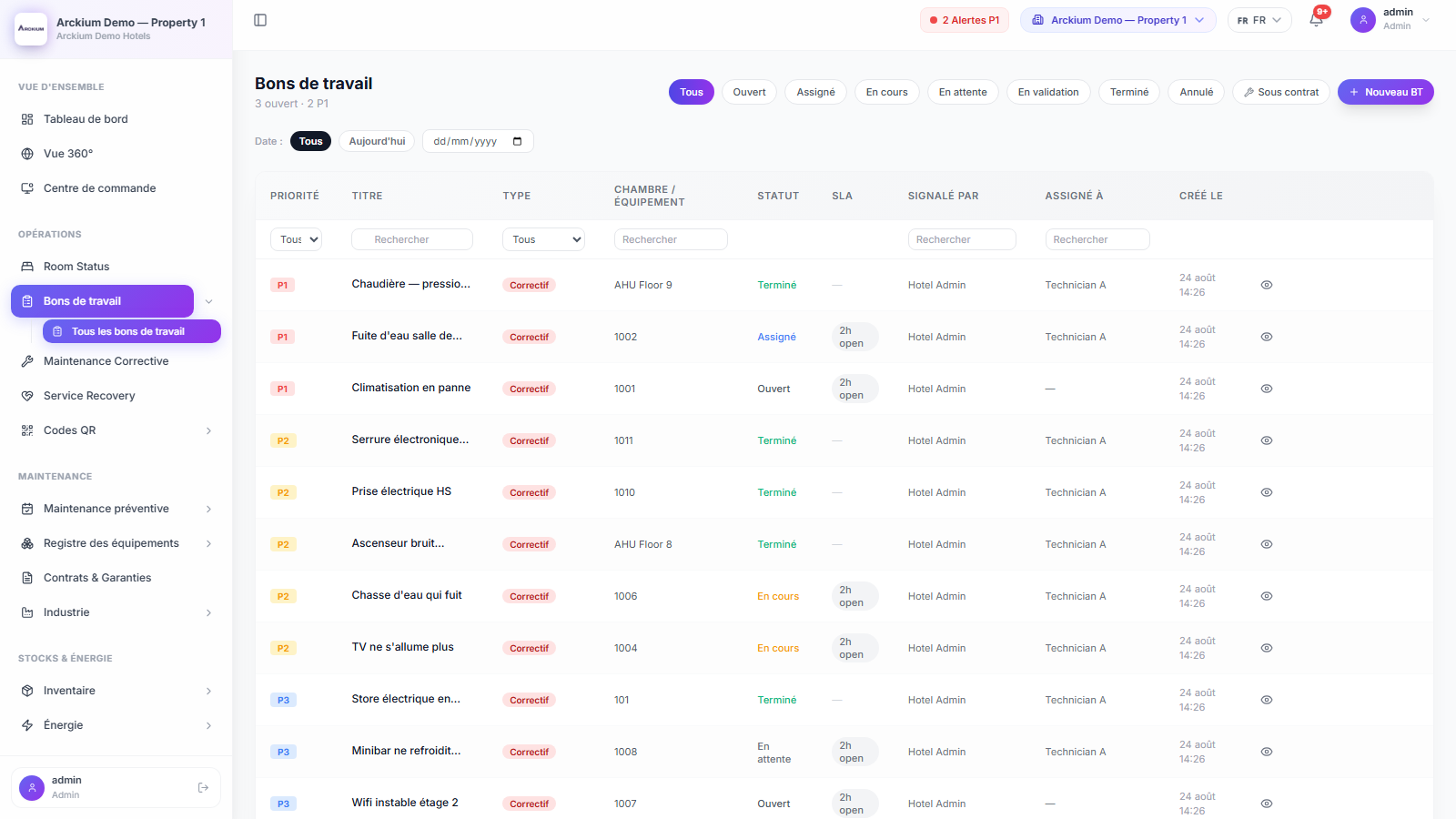Toggle the sidebar collapse icon

[260, 20]
